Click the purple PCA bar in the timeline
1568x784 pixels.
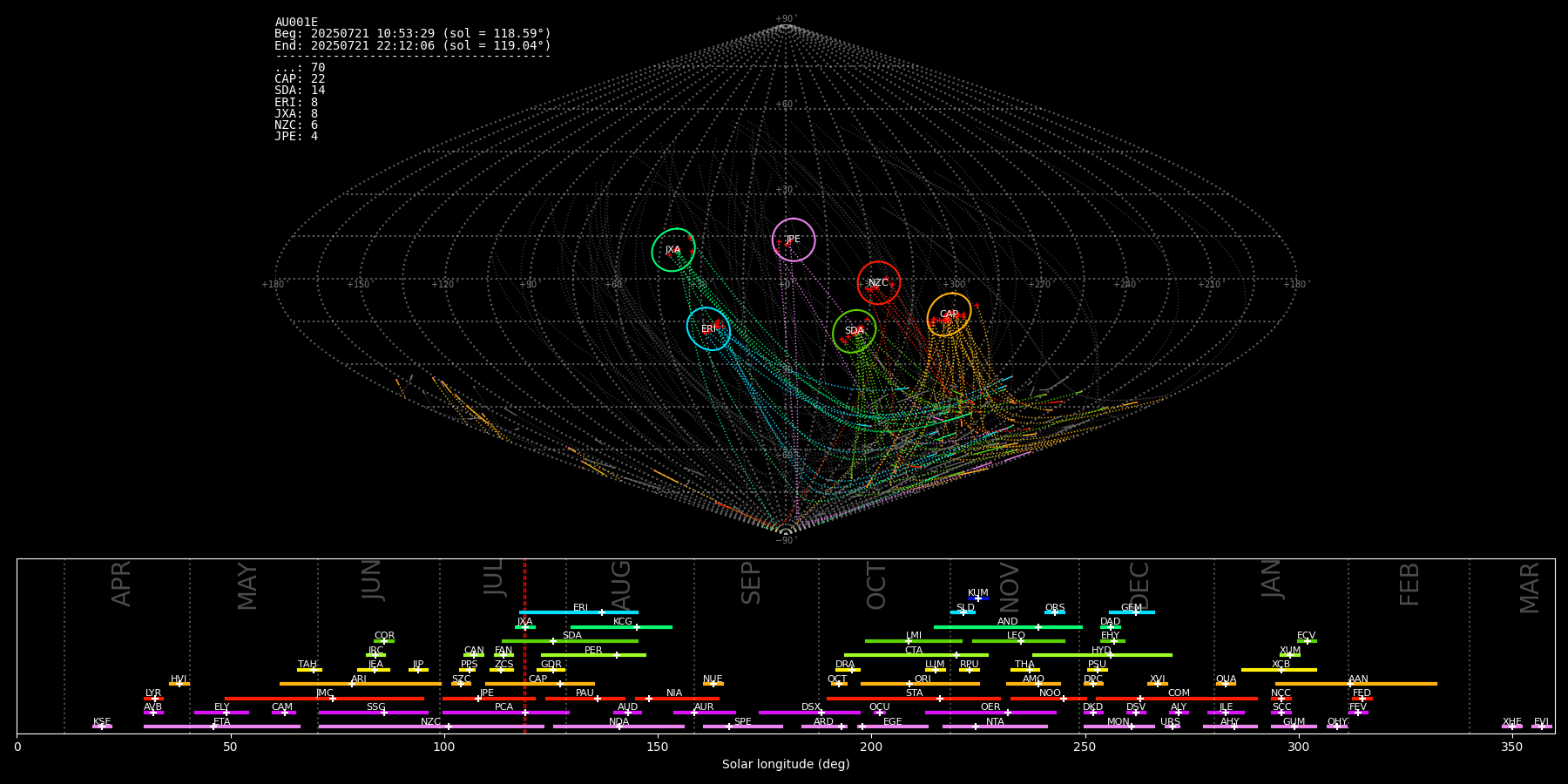tap(505, 712)
